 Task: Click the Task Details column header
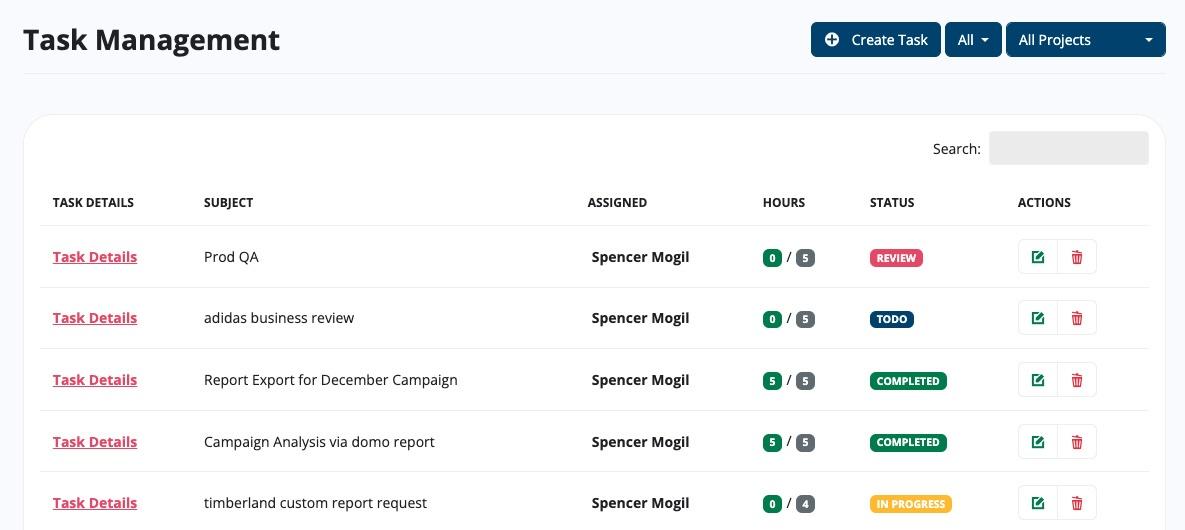[93, 203]
